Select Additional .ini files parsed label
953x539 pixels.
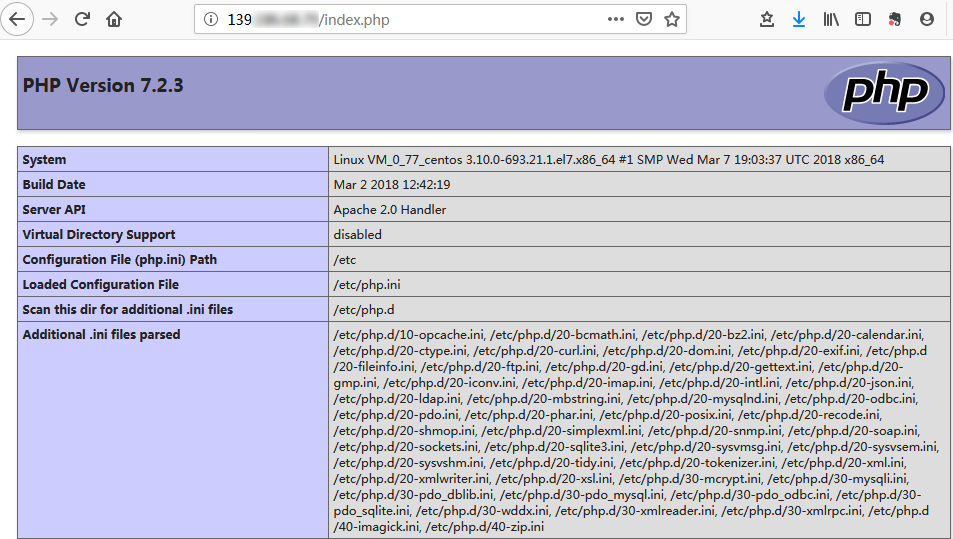tap(101, 334)
